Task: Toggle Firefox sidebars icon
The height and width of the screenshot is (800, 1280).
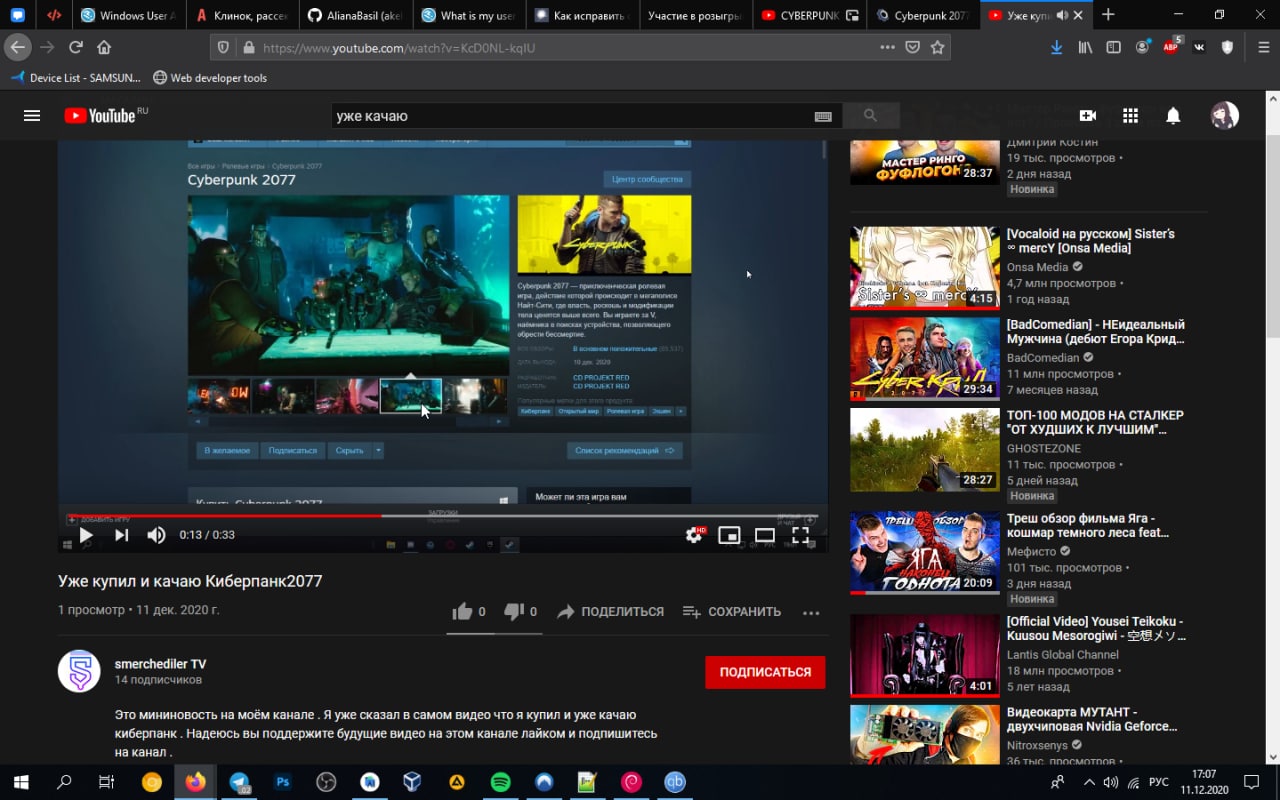Action: [x=1113, y=47]
